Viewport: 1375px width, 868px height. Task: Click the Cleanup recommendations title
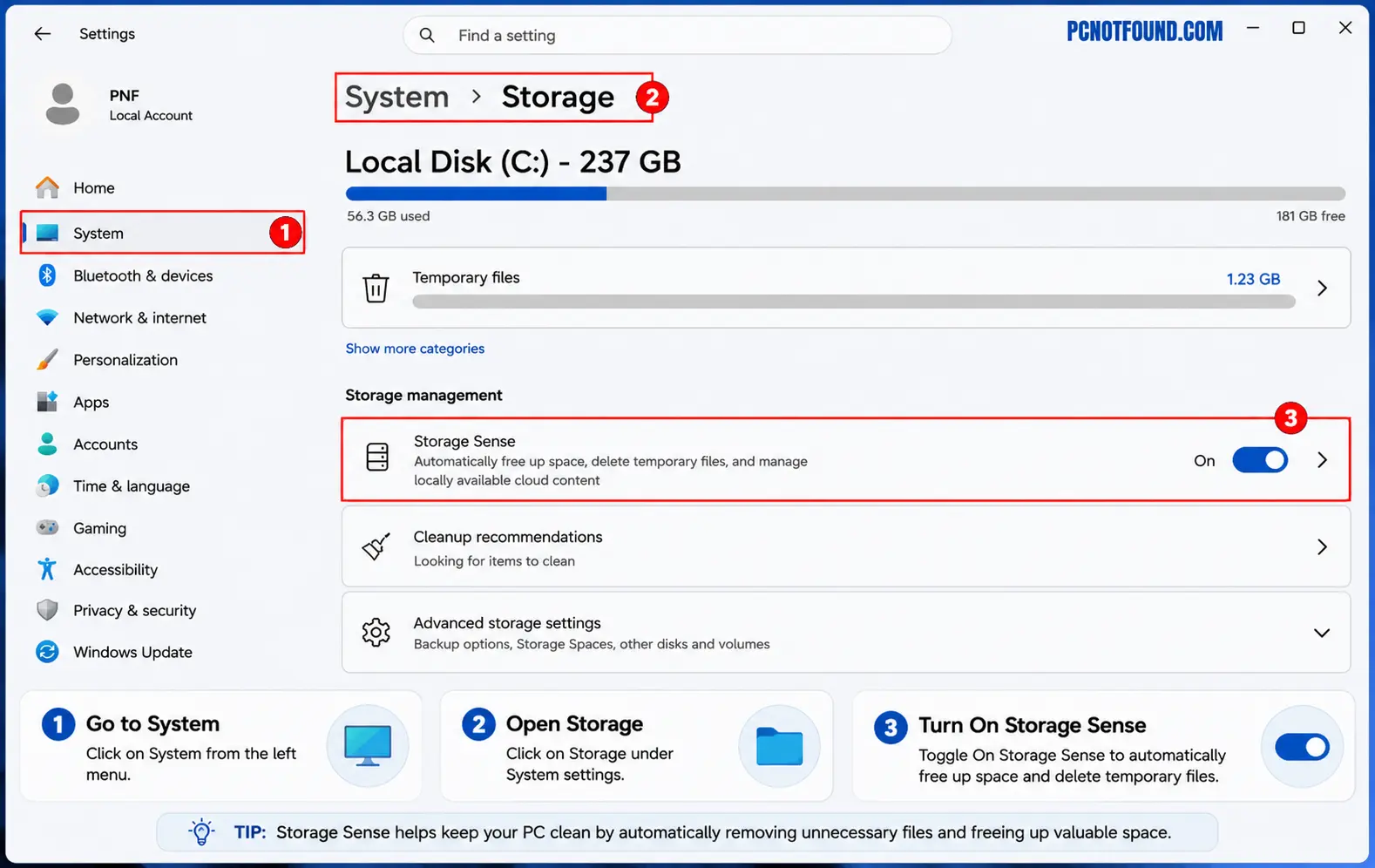pos(508,537)
